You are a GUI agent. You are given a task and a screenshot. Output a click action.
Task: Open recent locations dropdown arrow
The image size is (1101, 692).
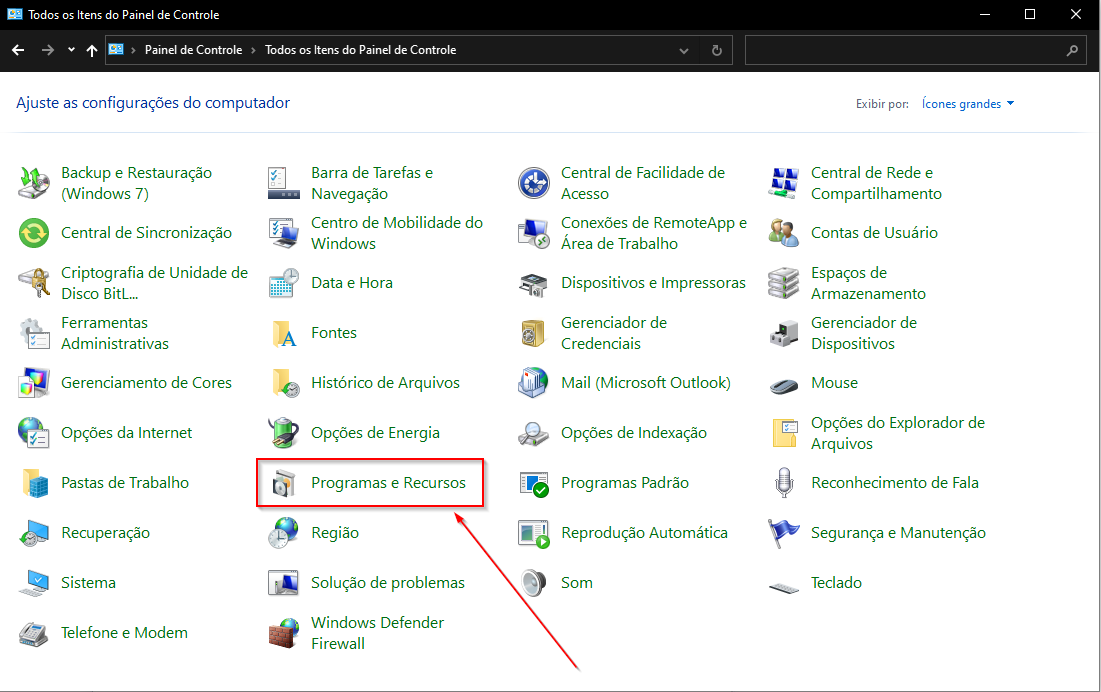71,50
